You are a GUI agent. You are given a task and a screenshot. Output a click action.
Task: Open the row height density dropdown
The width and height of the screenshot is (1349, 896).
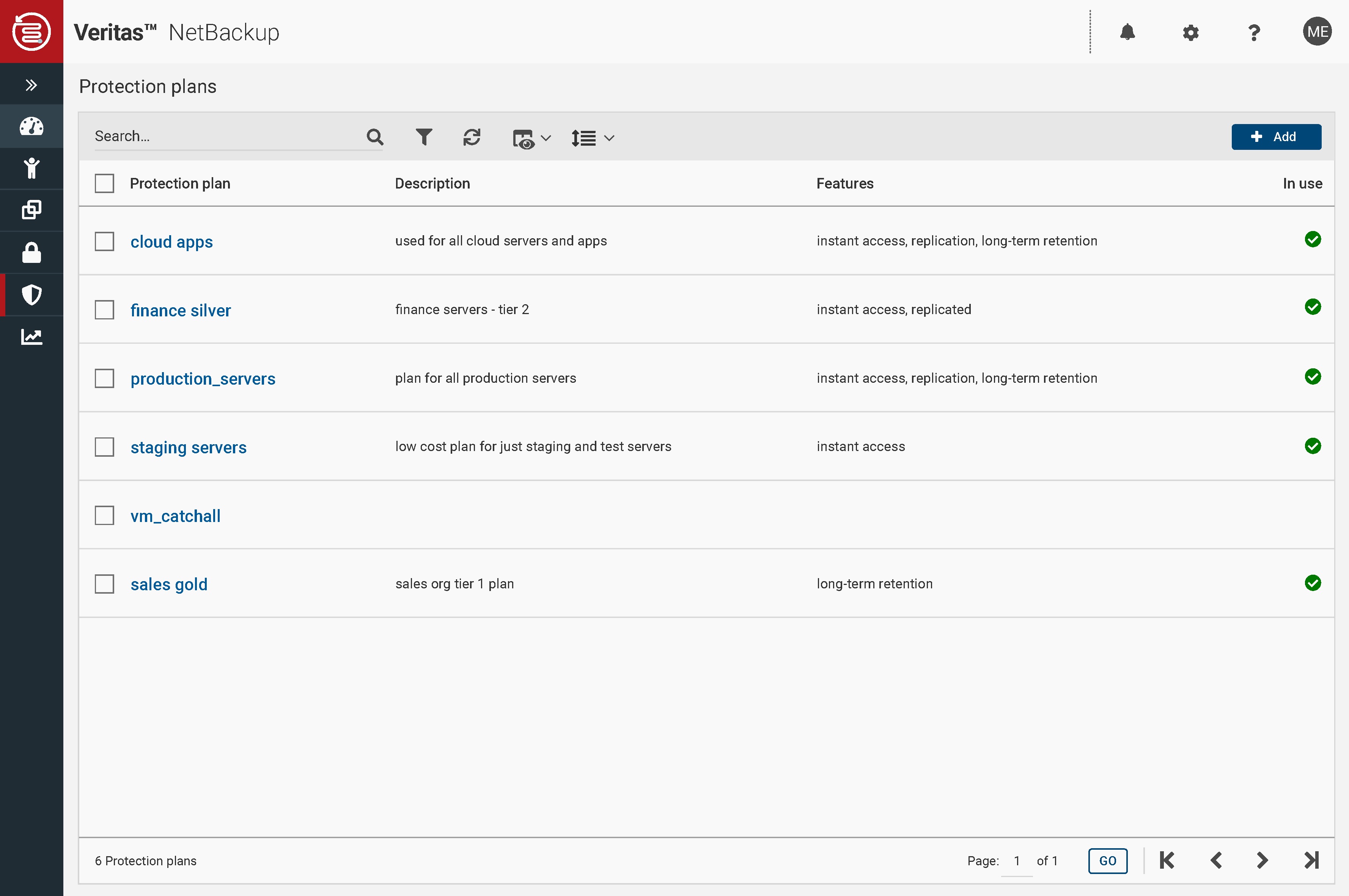coord(593,138)
